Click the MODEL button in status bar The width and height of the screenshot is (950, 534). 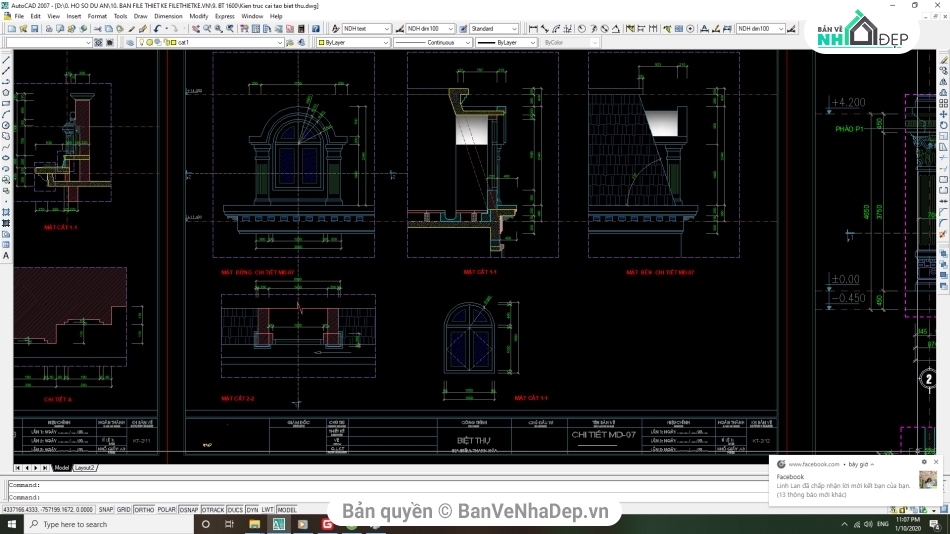click(x=286, y=509)
